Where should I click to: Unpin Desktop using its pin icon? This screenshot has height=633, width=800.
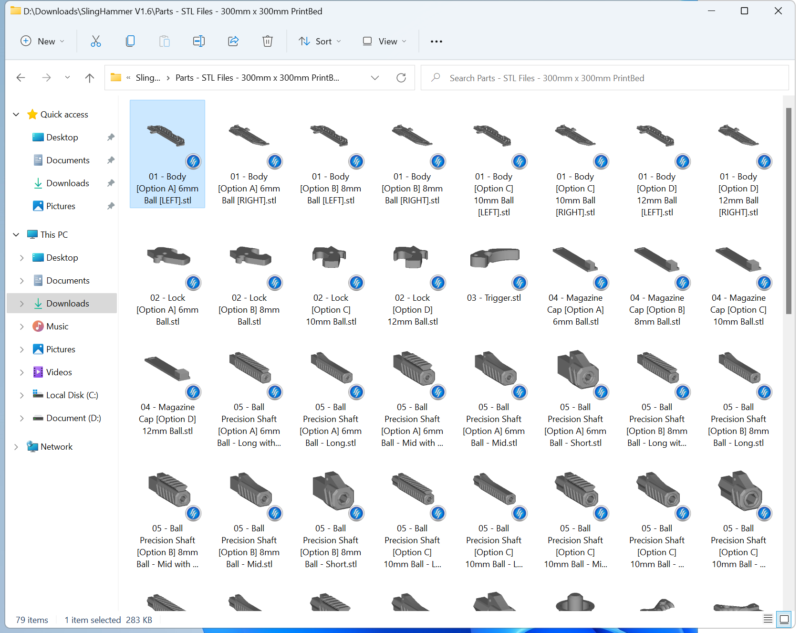coord(111,137)
